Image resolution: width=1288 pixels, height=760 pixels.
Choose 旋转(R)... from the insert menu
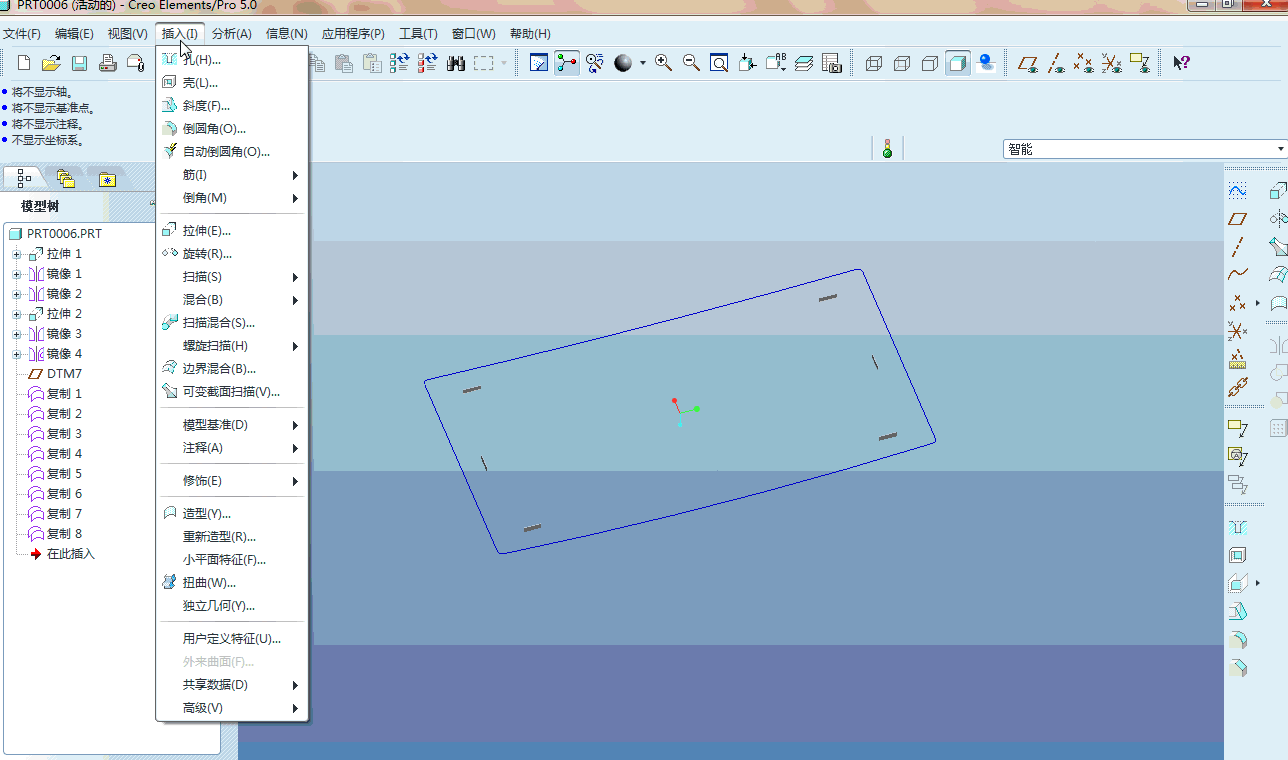[232, 254]
